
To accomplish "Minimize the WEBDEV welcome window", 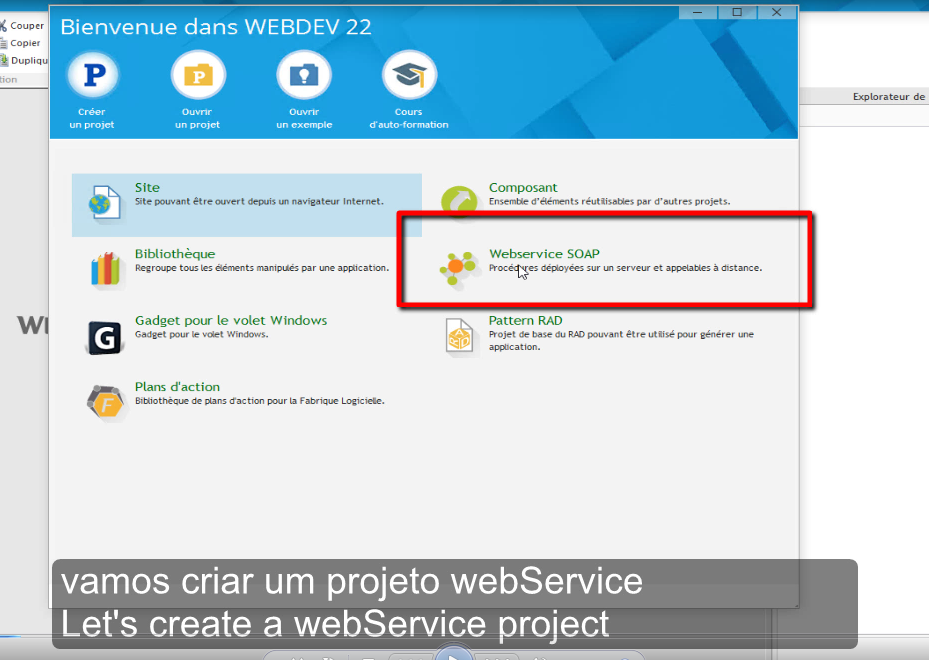I will coord(698,12).
